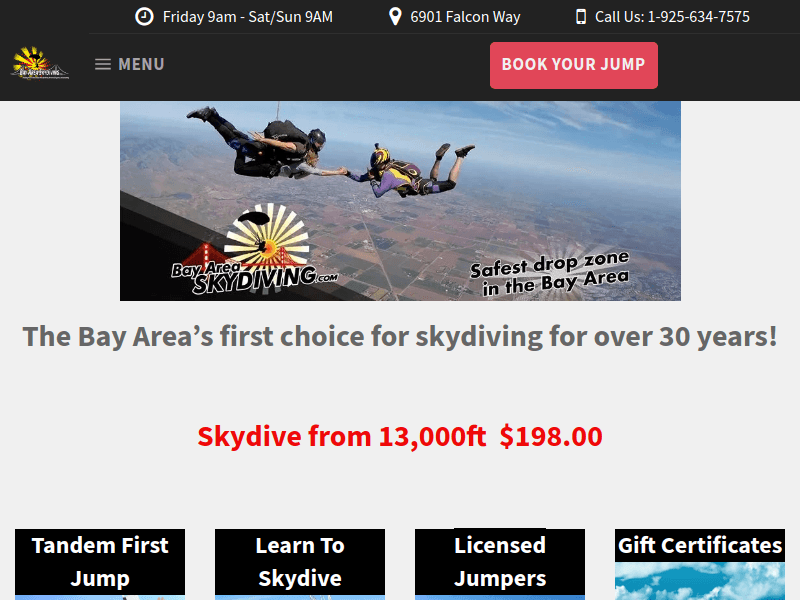
Task: Click the clock icon beside opening hours
Action: [144, 16]
